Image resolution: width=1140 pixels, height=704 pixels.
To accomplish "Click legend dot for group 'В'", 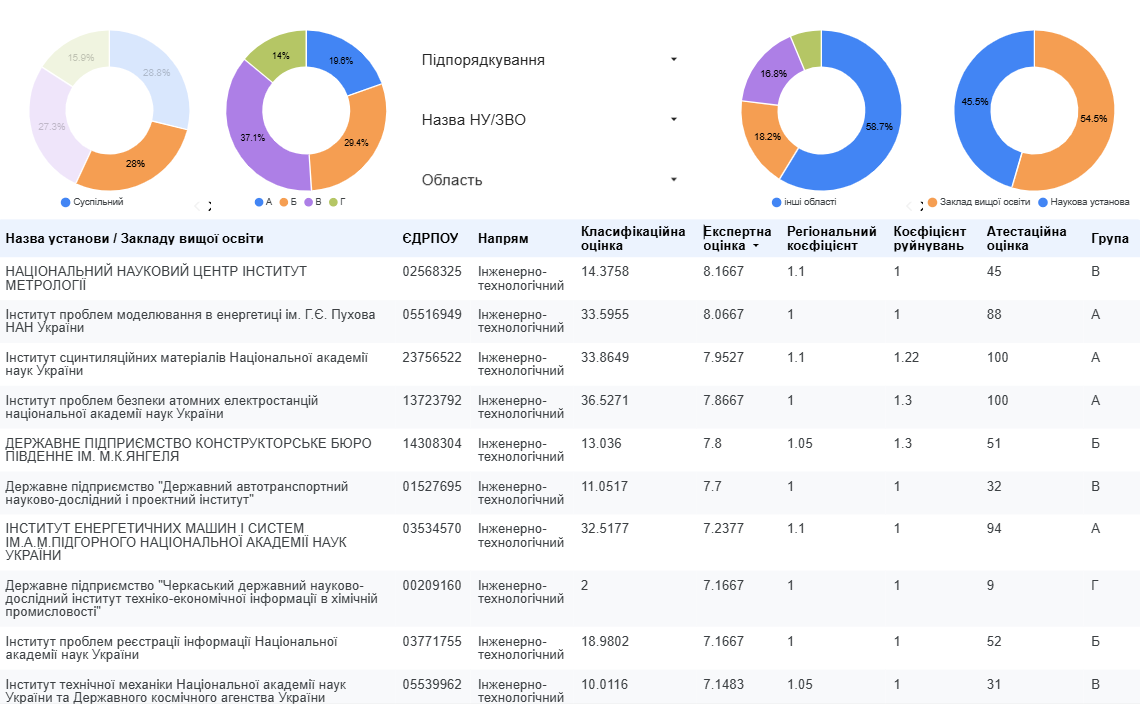I will [x=308, y=202].
